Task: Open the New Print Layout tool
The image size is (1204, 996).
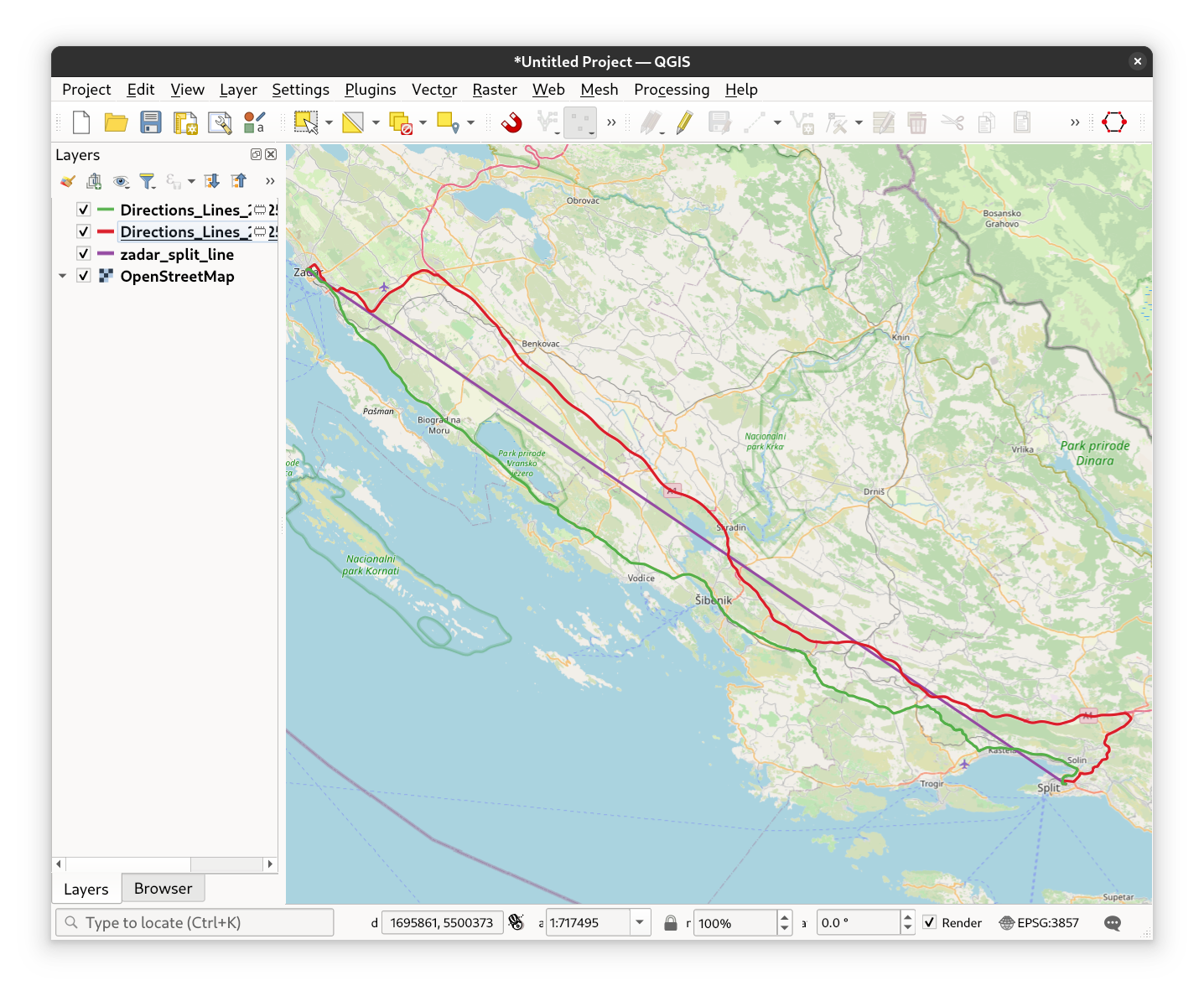Action: pyautogui.click(x=185, y=122)
